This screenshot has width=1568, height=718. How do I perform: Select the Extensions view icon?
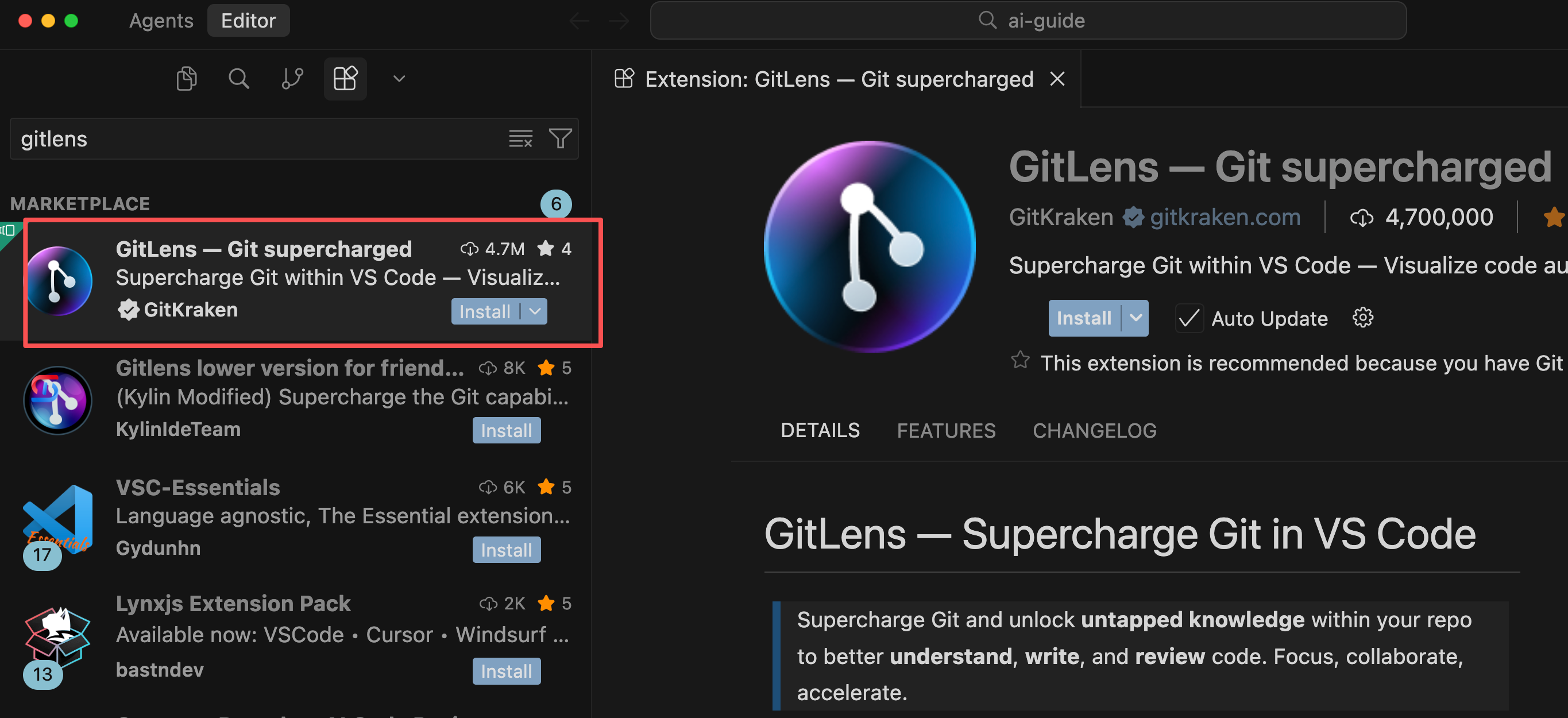(x=345, y=79)
